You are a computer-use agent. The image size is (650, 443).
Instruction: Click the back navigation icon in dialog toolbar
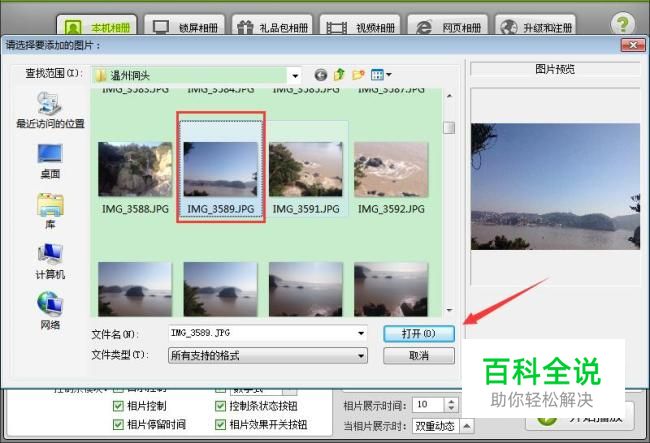320,75
